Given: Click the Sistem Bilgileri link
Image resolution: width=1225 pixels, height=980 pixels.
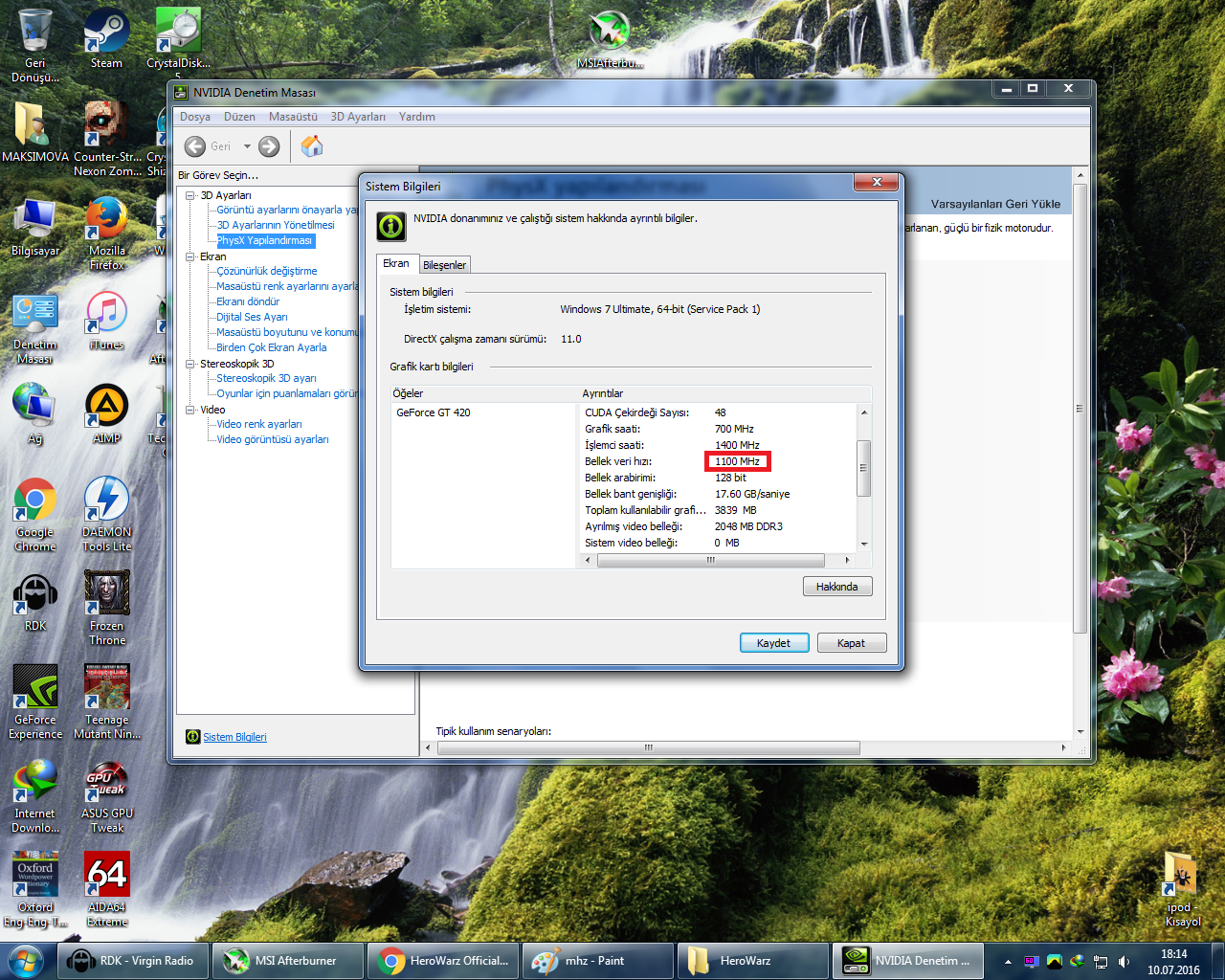Looking at the screenshot, I should [234, 737].
